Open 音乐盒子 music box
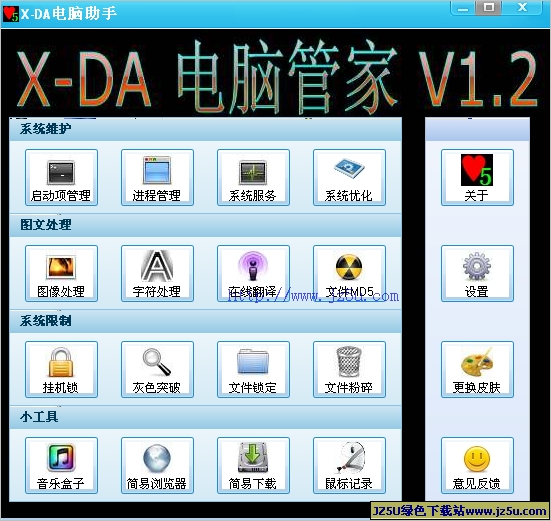Image resolution: width=551 pixels, height=521 pixels. pos(61,465)
